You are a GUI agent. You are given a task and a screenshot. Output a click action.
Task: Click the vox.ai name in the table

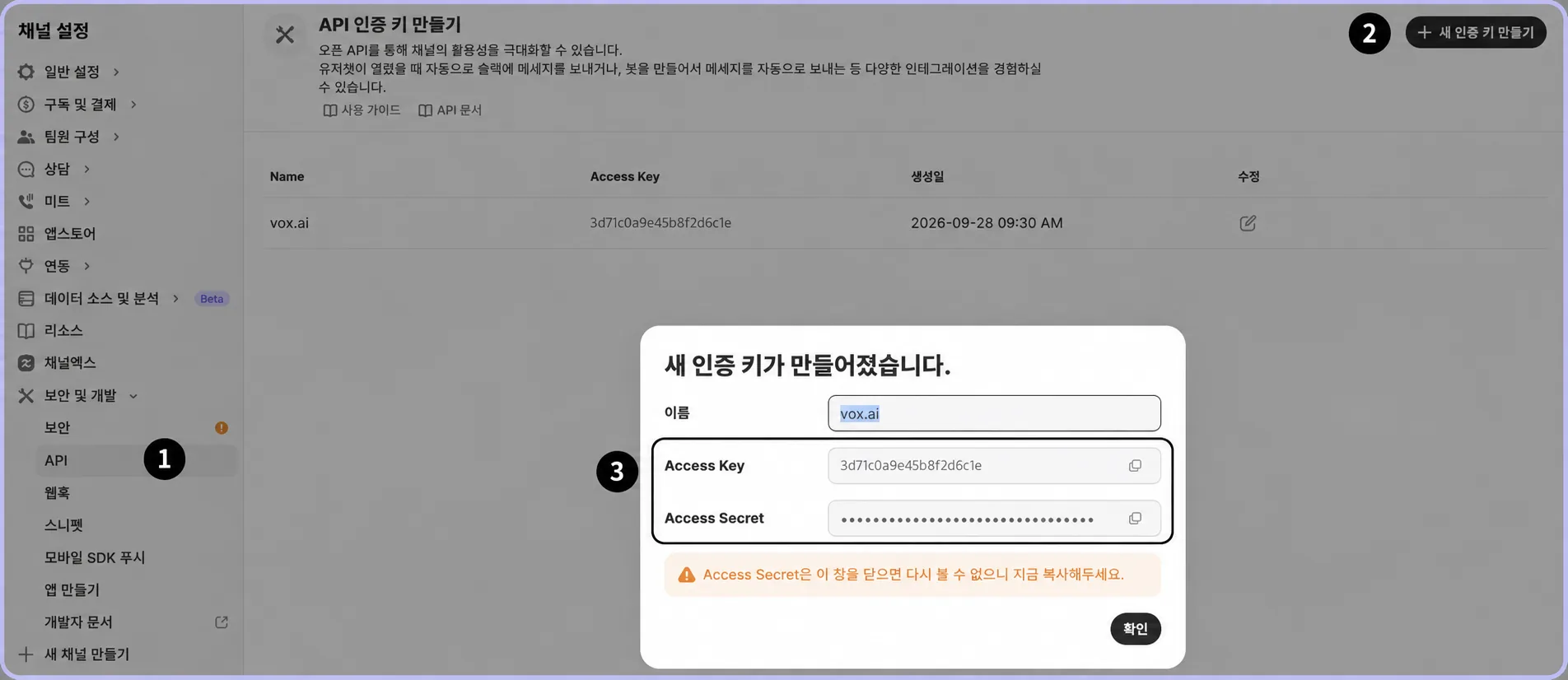pyautogui.click(x=289, y=223)
